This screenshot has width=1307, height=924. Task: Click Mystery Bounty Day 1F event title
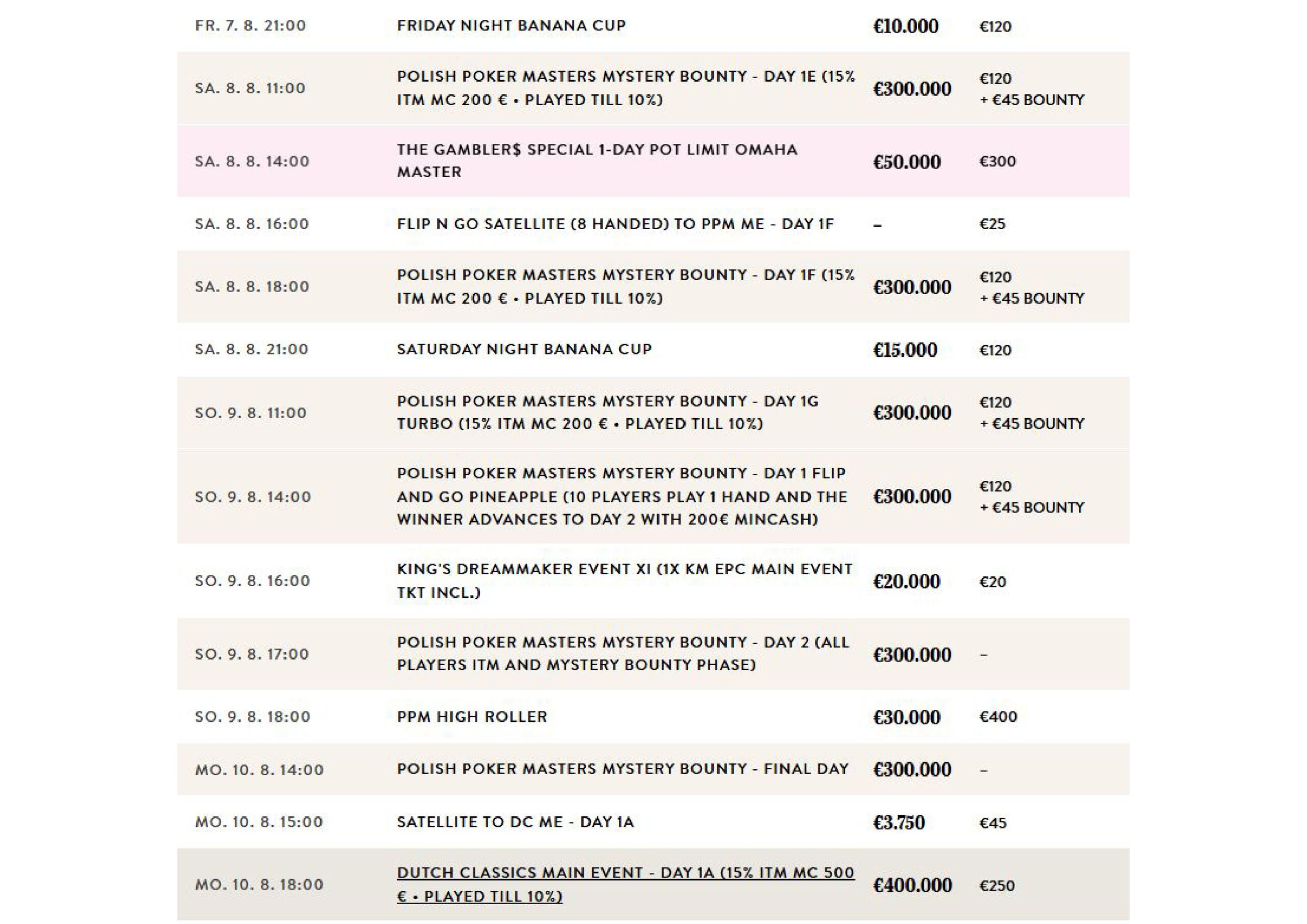(625, 286)
